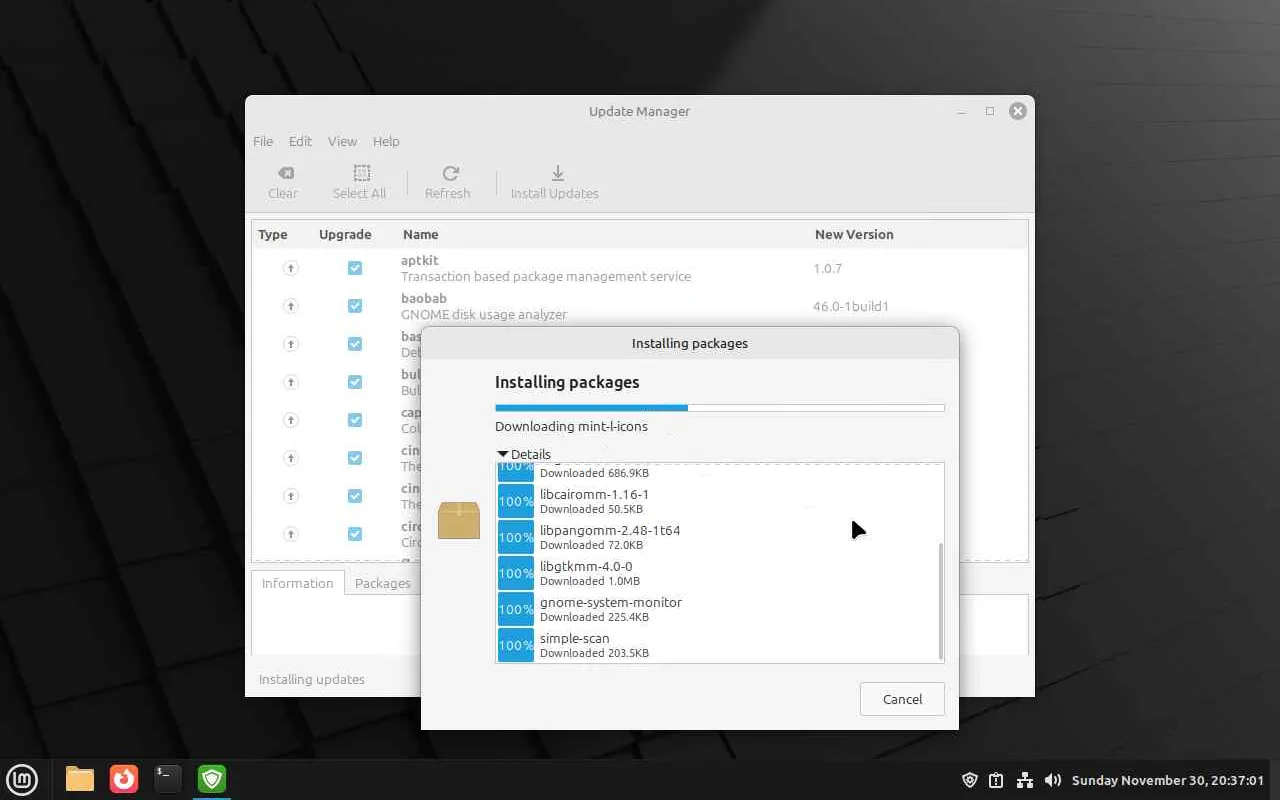Open the network connections tray icon
This screenshot has height=800, width=1280.
1025,780
